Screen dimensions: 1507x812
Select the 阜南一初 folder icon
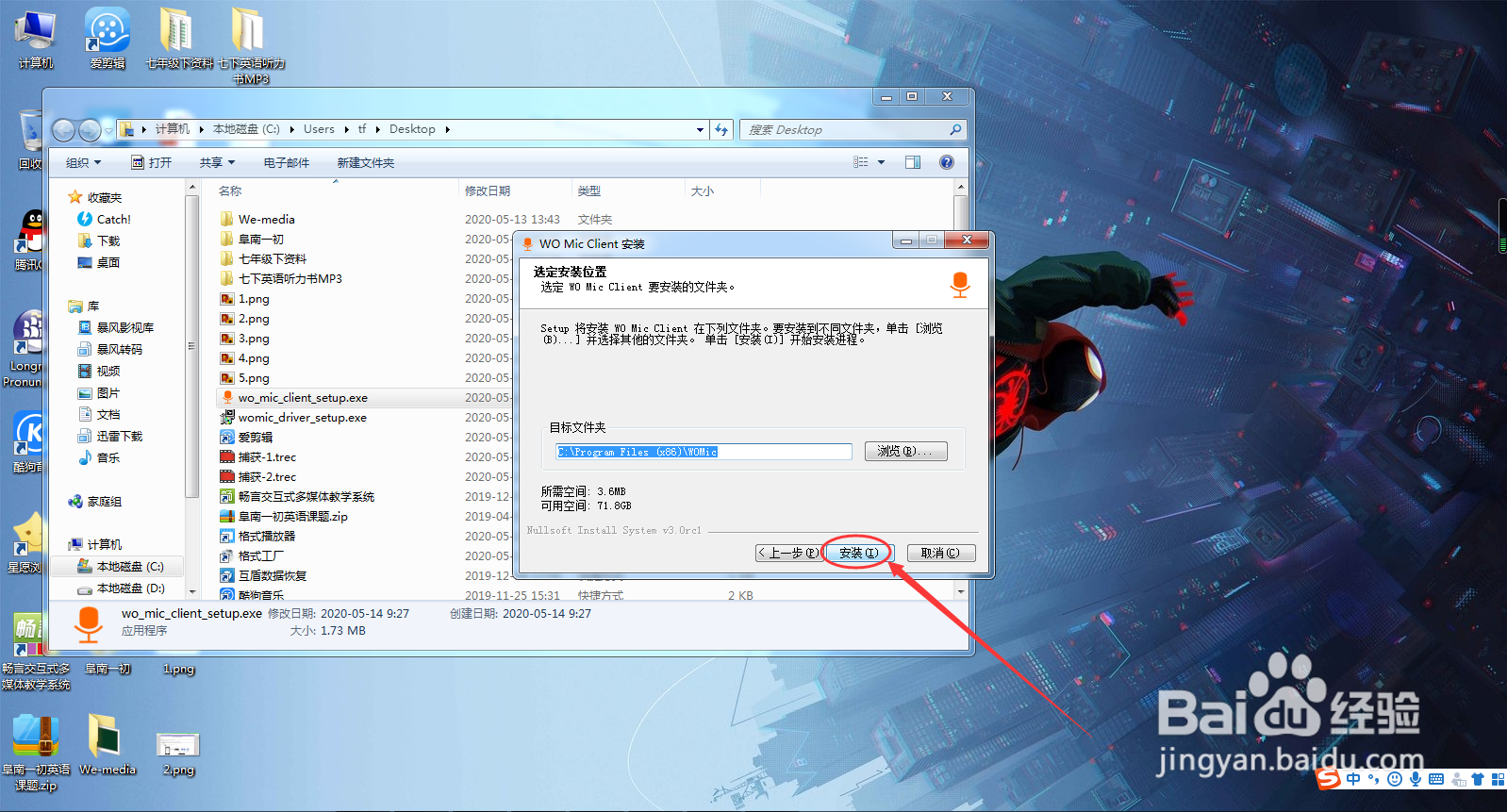(x=226, y=239)
